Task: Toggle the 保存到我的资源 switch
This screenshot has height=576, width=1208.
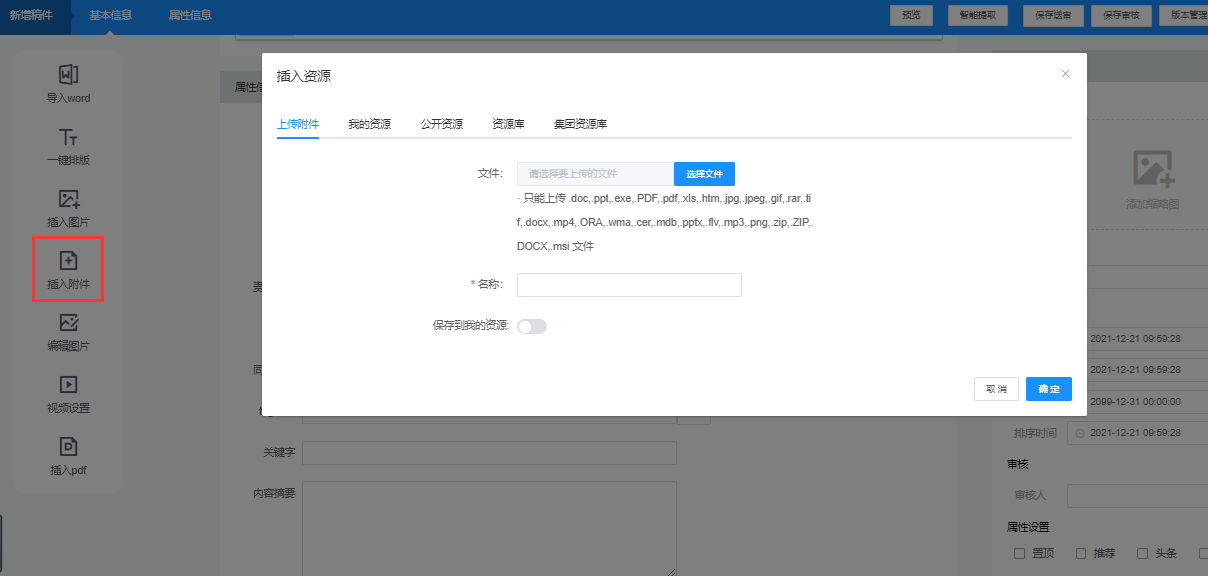Action: [532, 326]
